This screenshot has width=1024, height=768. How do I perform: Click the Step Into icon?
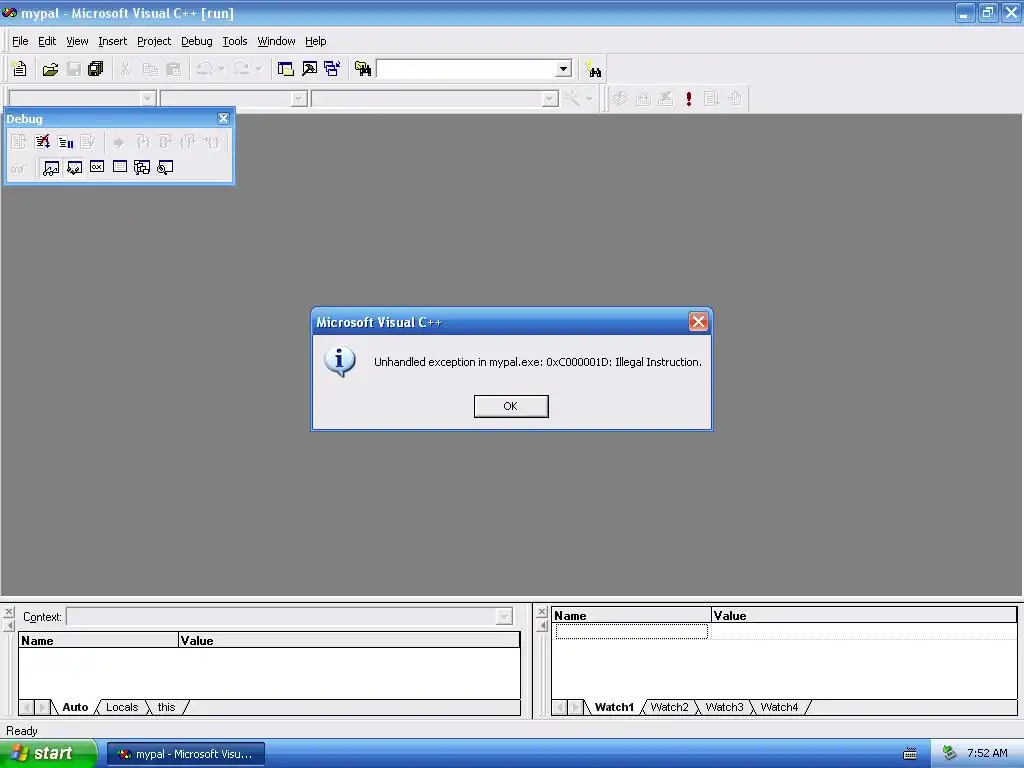[142, 142]
